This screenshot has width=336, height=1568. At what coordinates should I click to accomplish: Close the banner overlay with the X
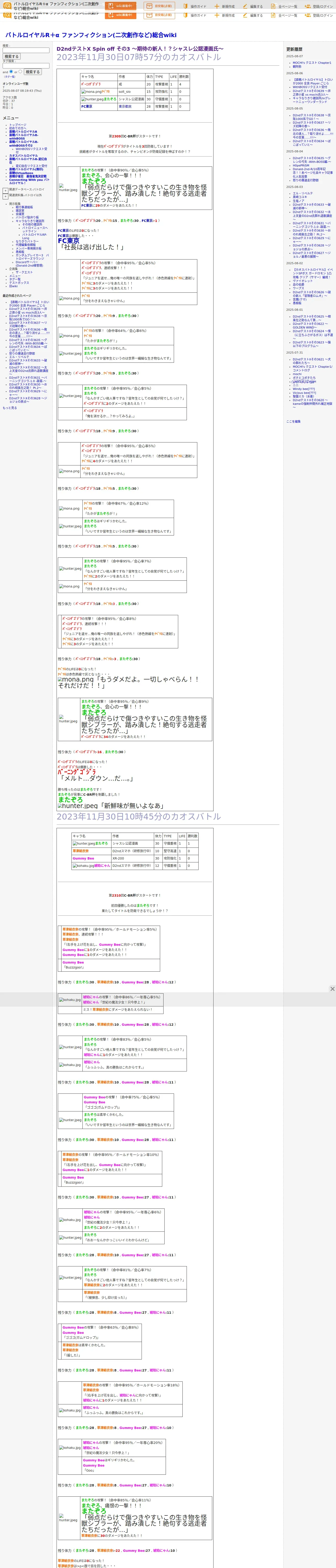click(332, 989)
